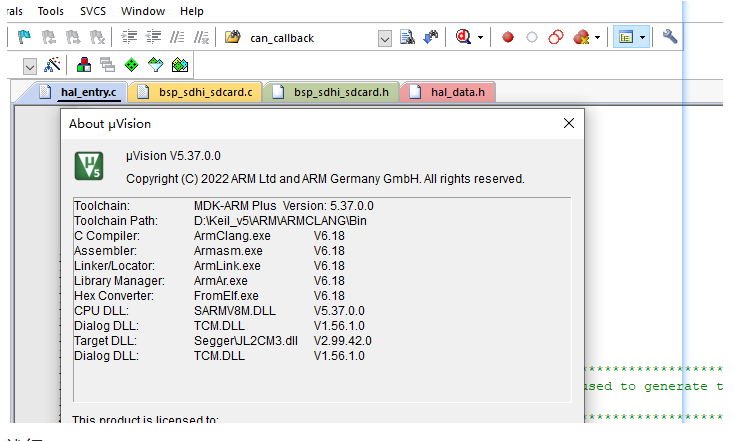Disable all breakpoints icon
734x441 pixels.
(556, 37)
